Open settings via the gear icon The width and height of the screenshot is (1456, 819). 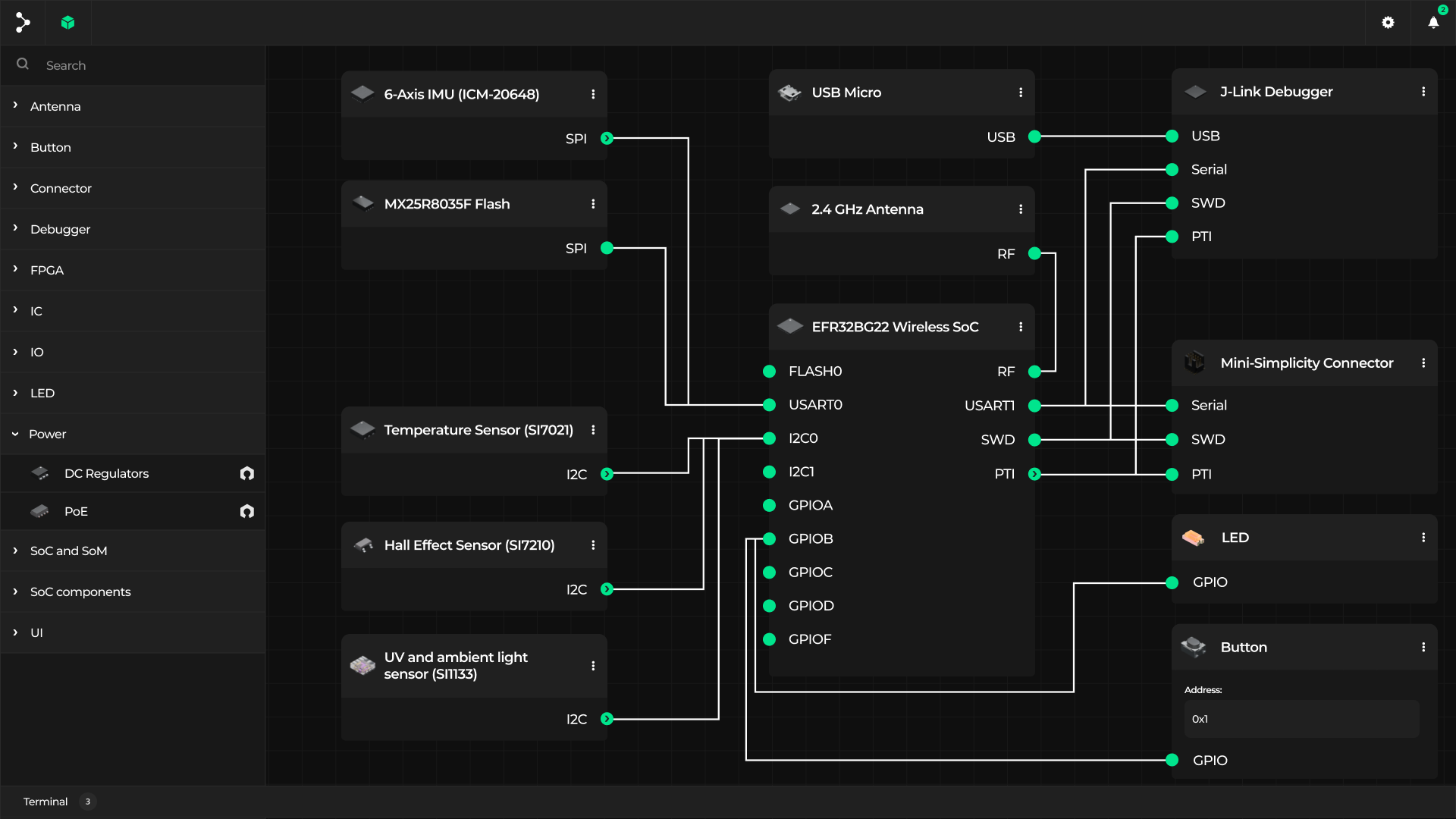(x=1388, y=23)
